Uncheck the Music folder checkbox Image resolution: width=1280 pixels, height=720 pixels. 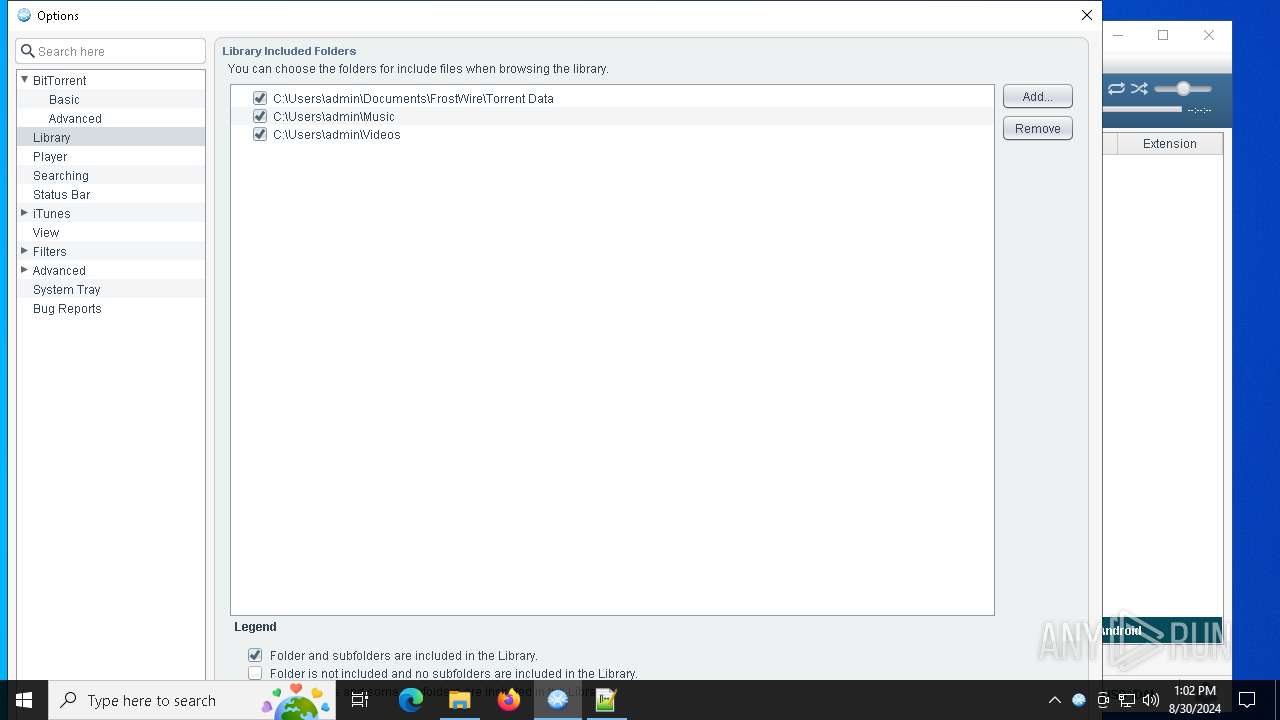pyautogui.click(x=260, y=116)
